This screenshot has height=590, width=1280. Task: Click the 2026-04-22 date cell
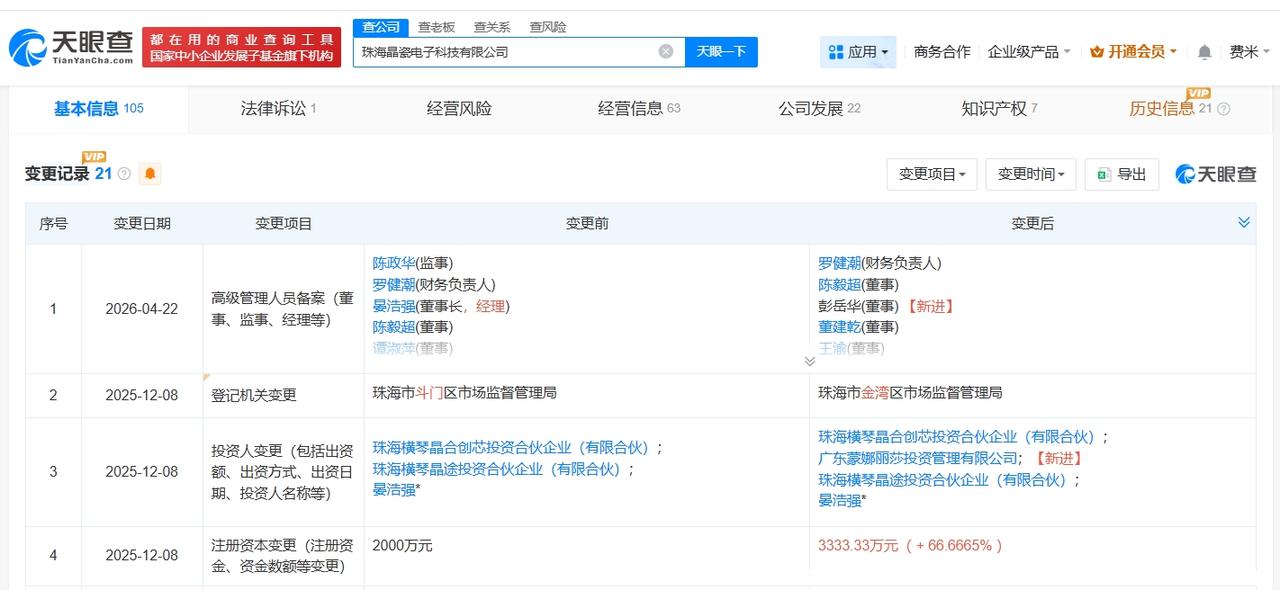(142, 309)
